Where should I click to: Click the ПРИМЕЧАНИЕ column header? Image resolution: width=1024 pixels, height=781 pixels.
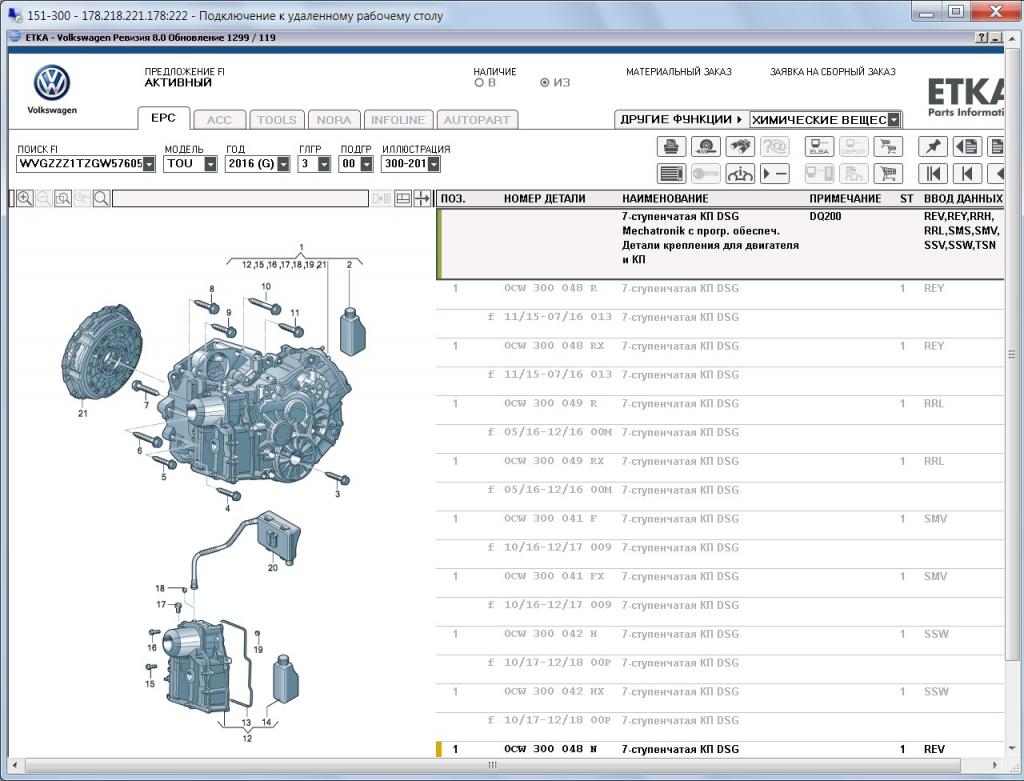click(x=845, y=199)
